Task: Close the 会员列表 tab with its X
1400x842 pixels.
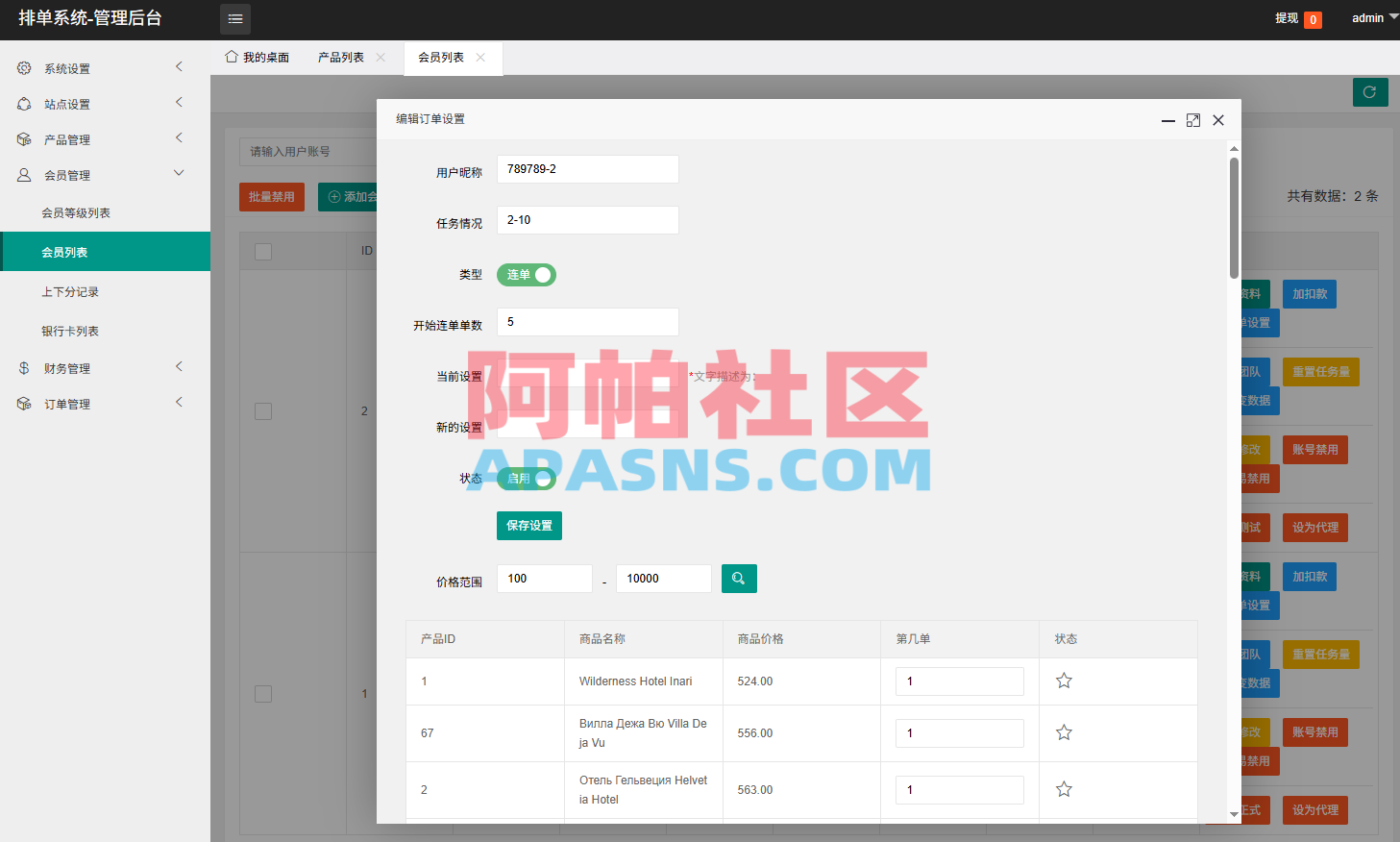Action: click(x=480, y=58)
